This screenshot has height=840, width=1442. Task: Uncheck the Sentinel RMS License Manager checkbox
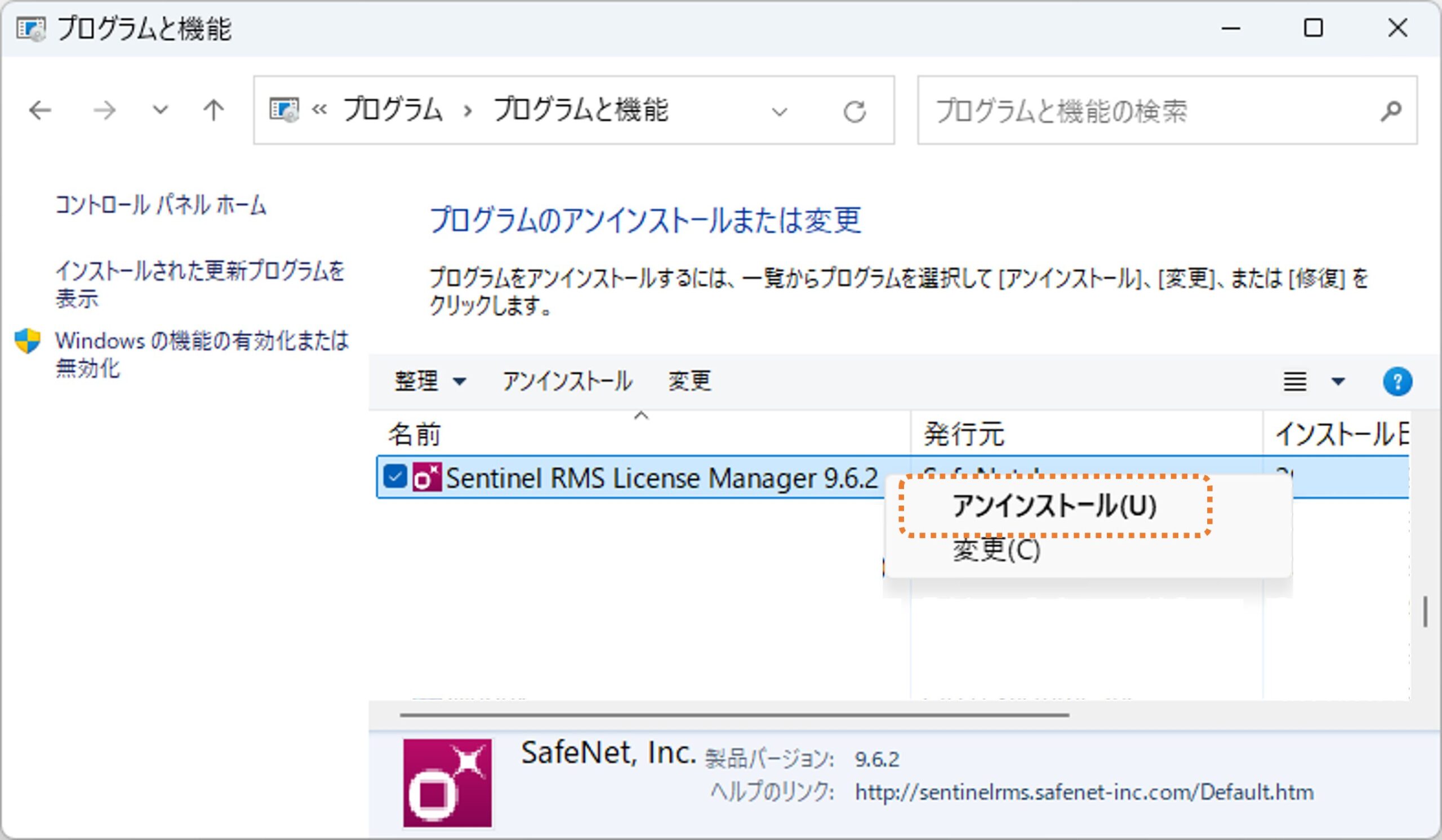pos(395,477)
